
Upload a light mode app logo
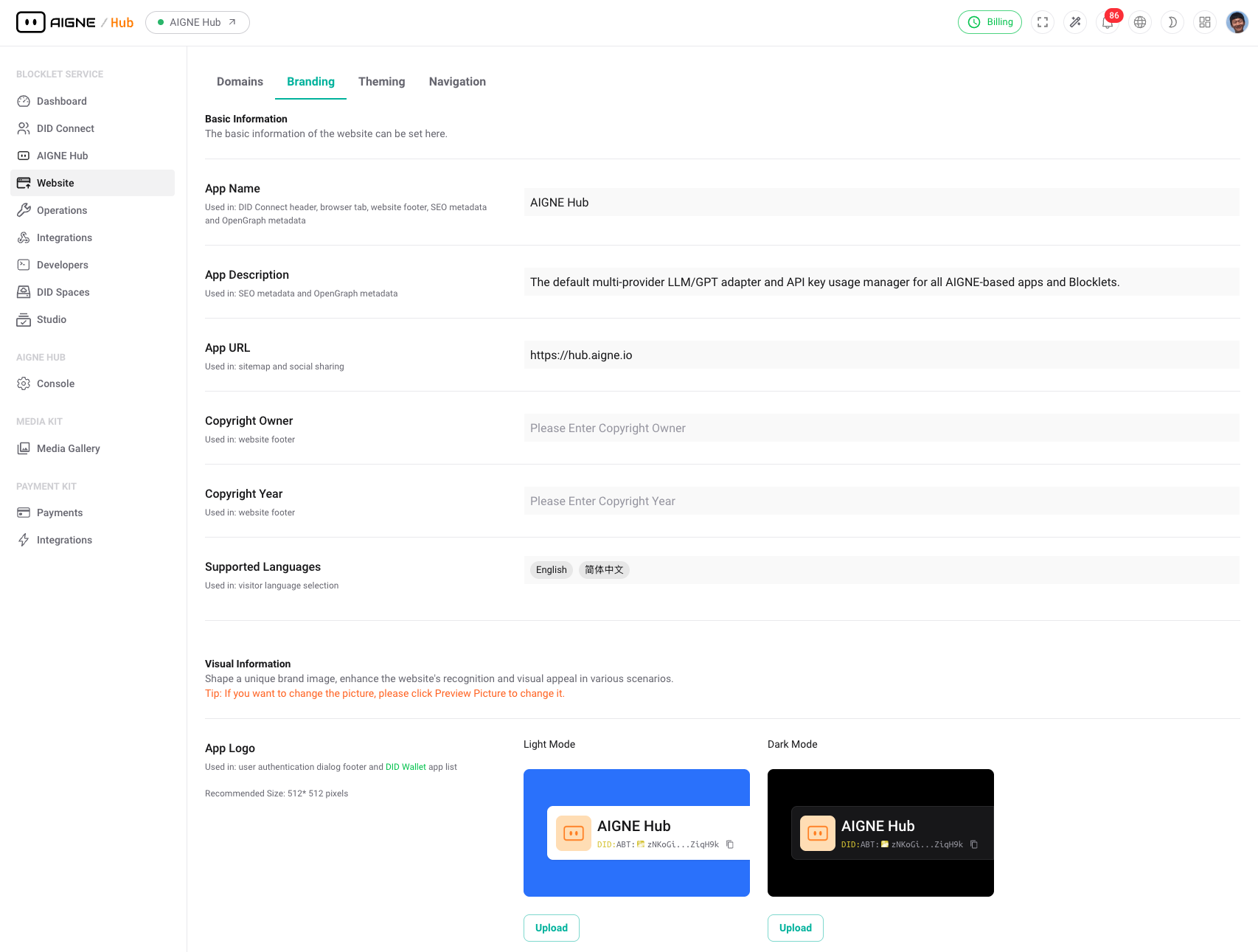(x=551, y=928)
